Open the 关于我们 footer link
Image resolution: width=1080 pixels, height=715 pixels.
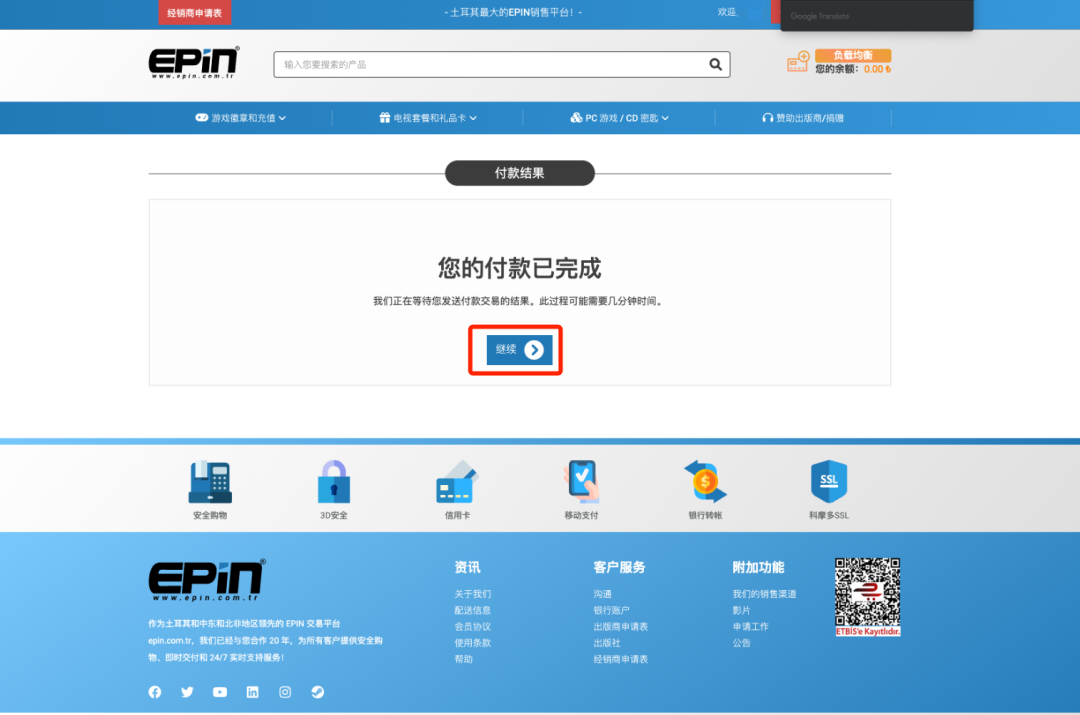click(472, 594)
